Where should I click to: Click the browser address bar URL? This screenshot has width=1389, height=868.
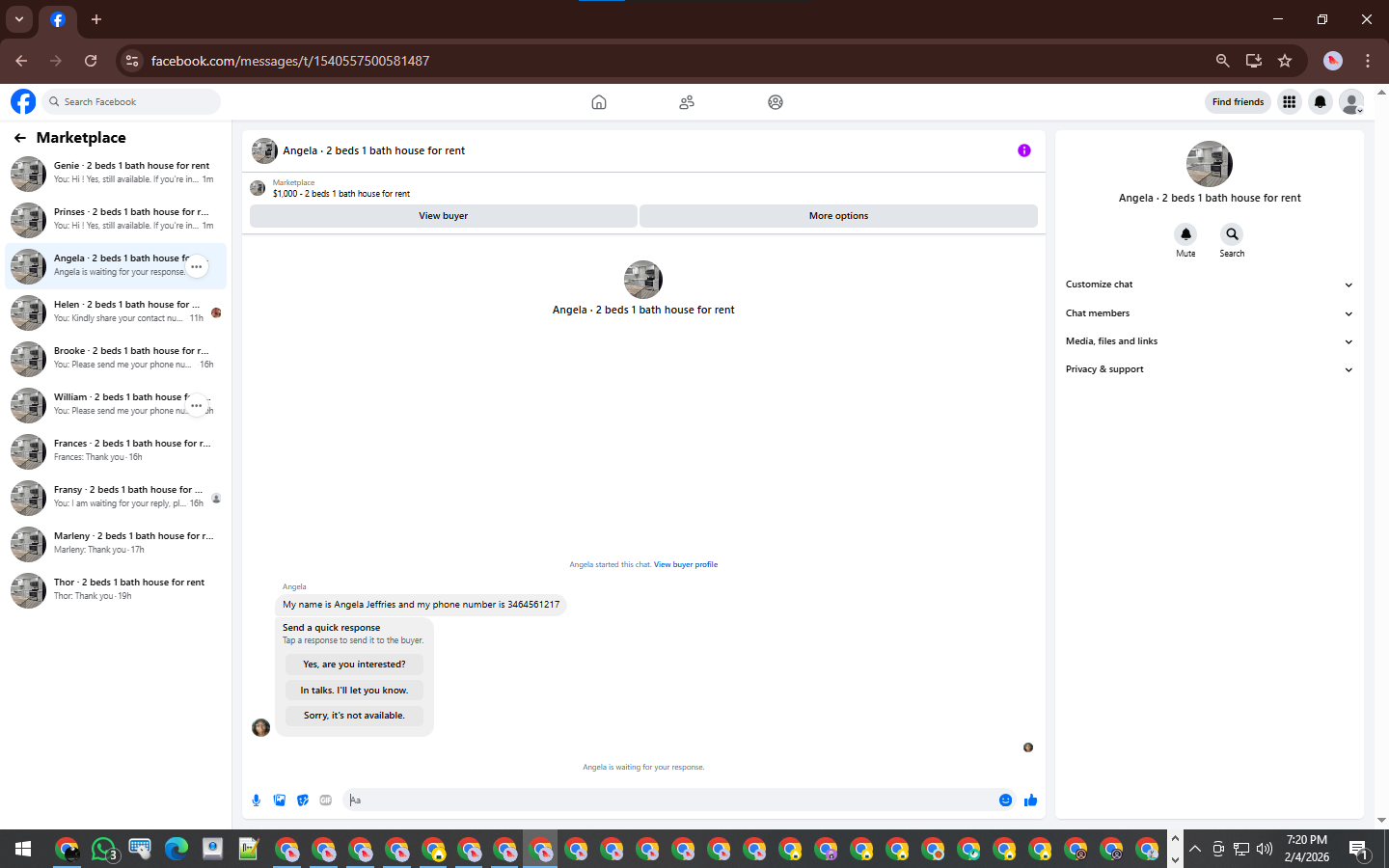pyautogui.click(x=290, y=61)
